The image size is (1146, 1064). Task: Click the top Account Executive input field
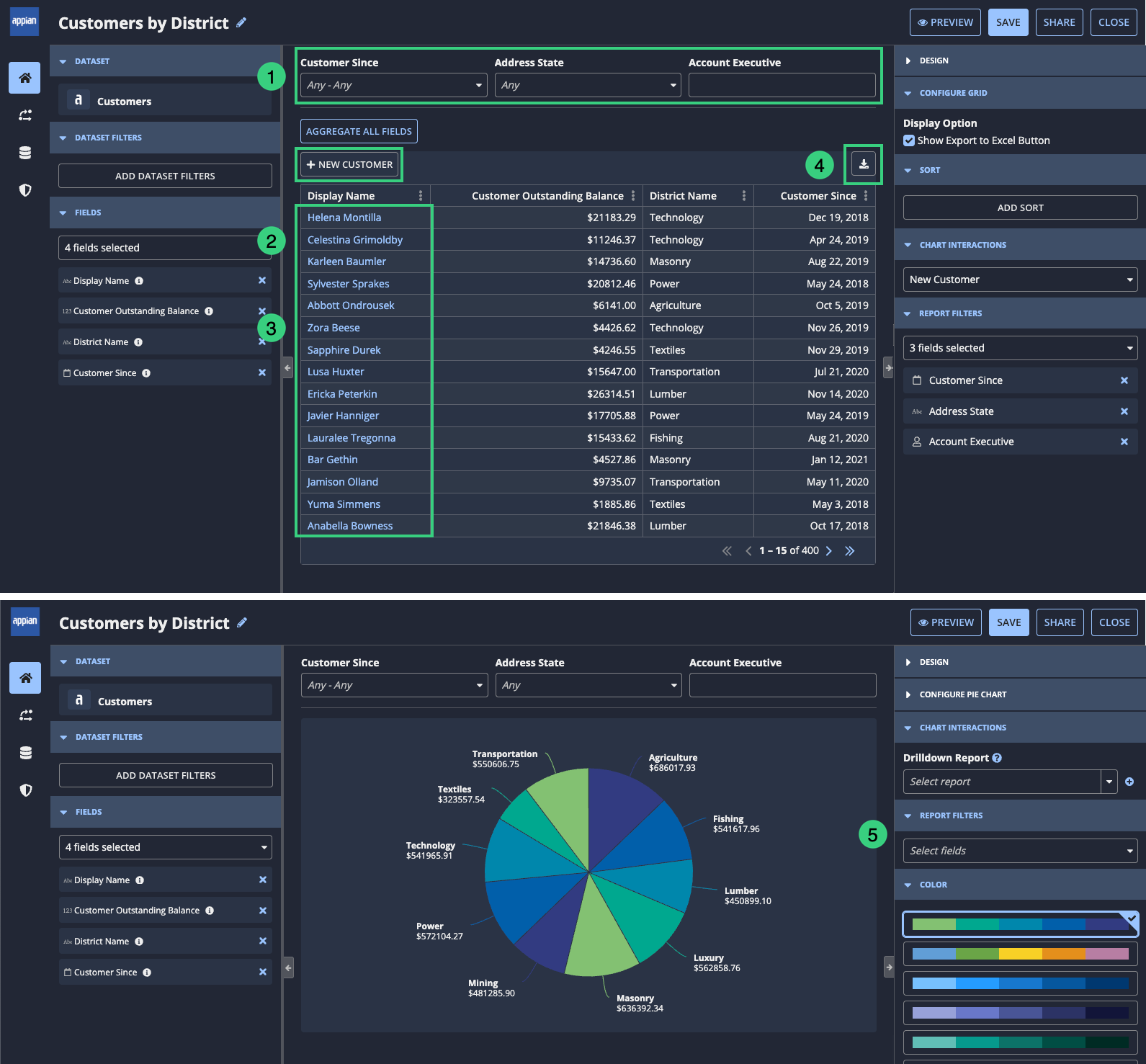tap(782, 85)
